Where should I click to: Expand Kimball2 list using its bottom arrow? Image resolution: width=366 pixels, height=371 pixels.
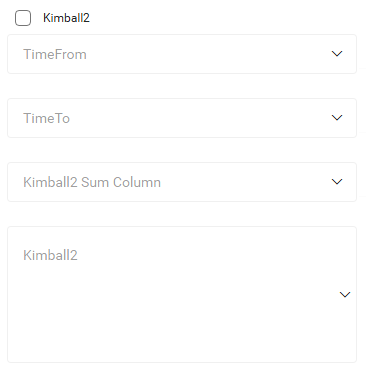tap(345, 294)
